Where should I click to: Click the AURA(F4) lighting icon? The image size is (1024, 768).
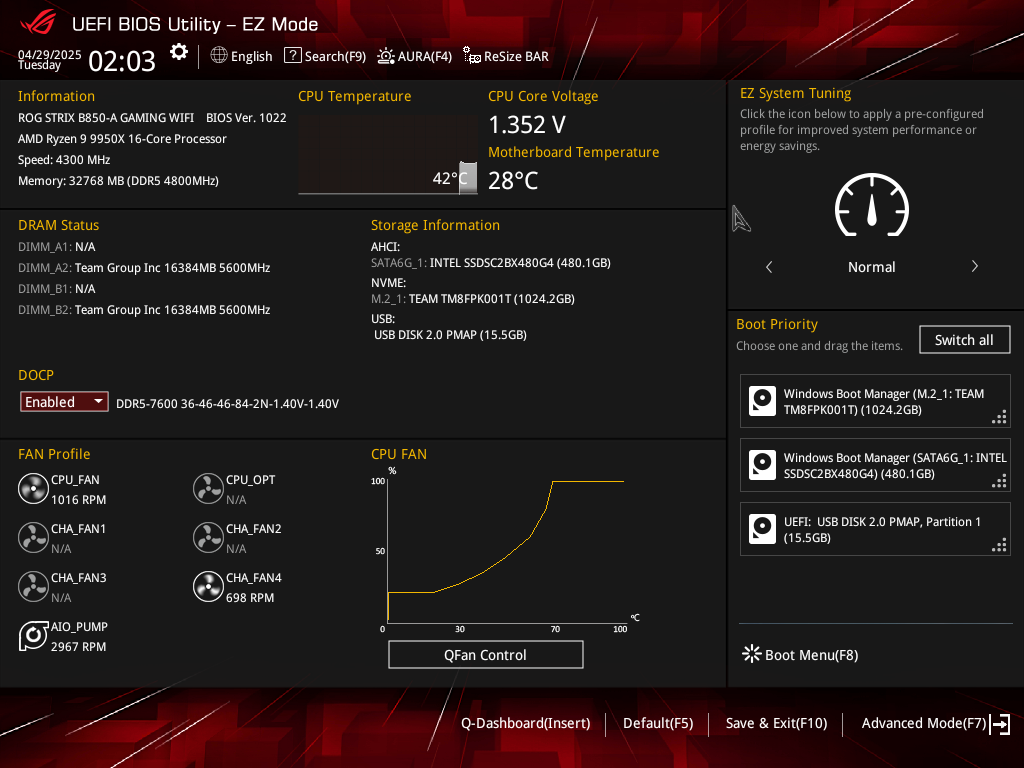coord(386,56)
